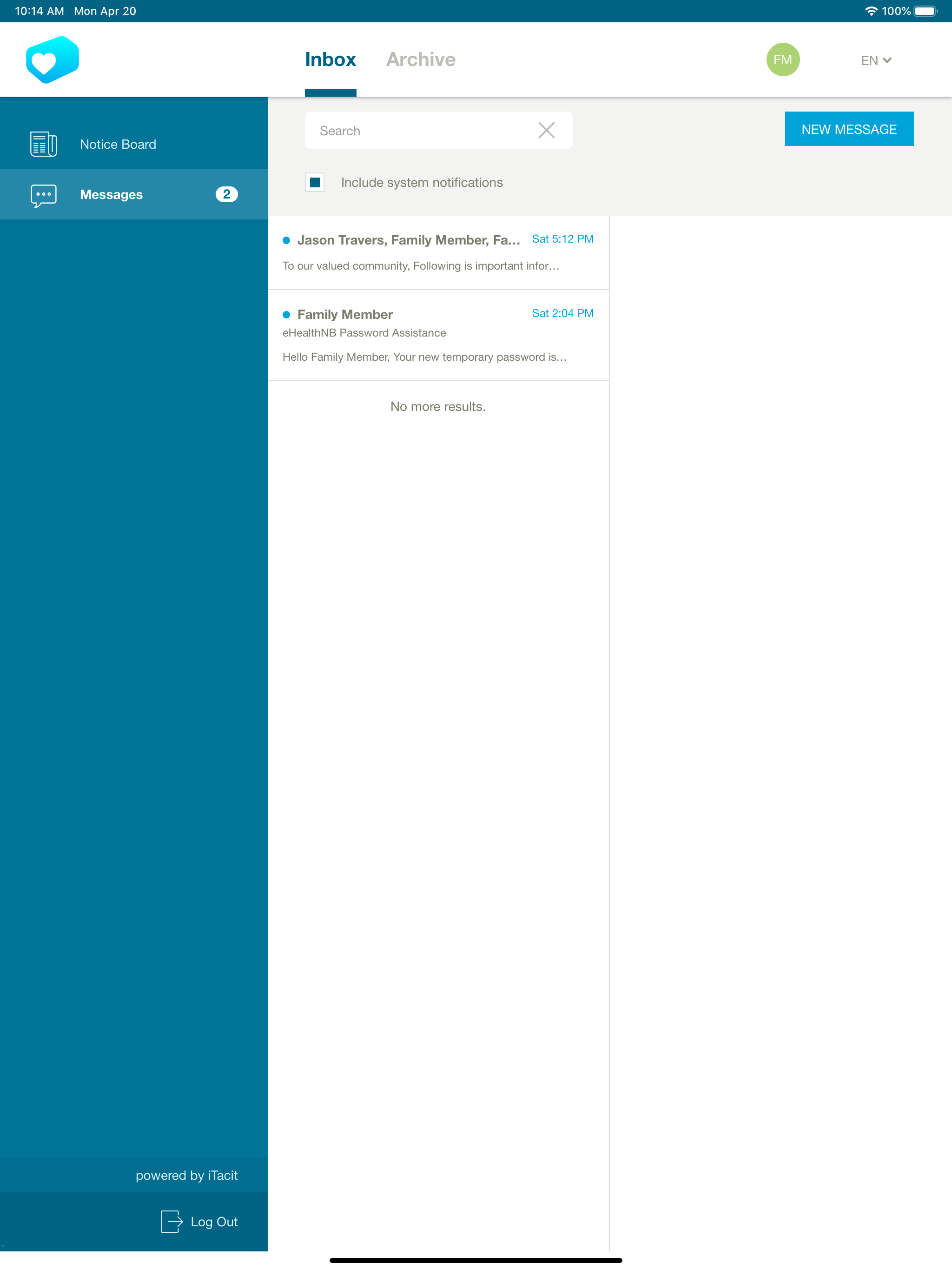Select Messages in the sidebar
The height and width of the screenshot is (1270, 952).
click(x=134, y=195)
